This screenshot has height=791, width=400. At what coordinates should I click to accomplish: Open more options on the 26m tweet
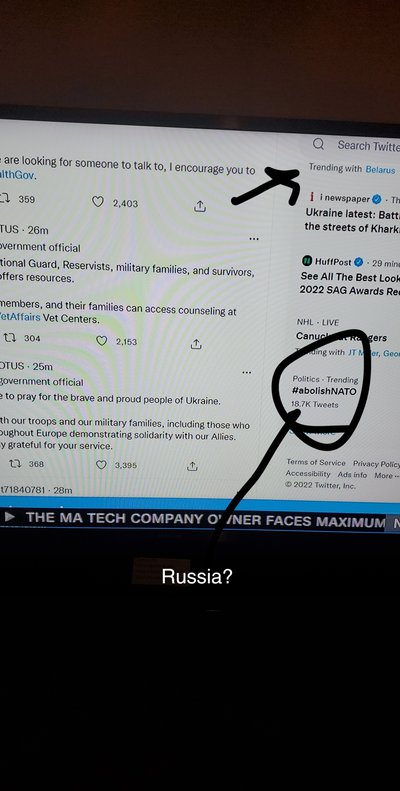tap(254, 238)
